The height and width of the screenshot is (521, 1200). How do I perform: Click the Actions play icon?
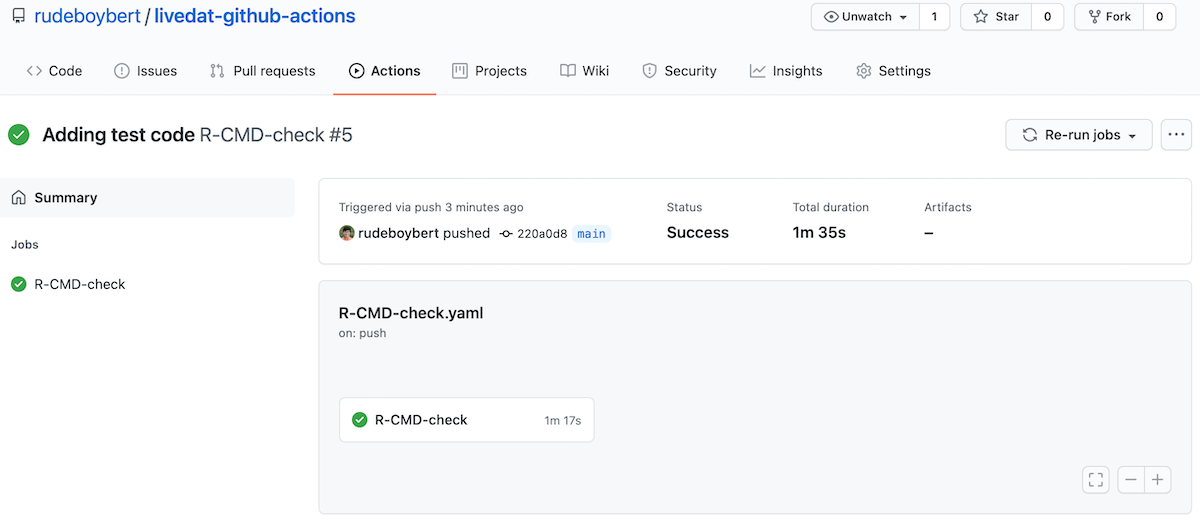[356, 71]
